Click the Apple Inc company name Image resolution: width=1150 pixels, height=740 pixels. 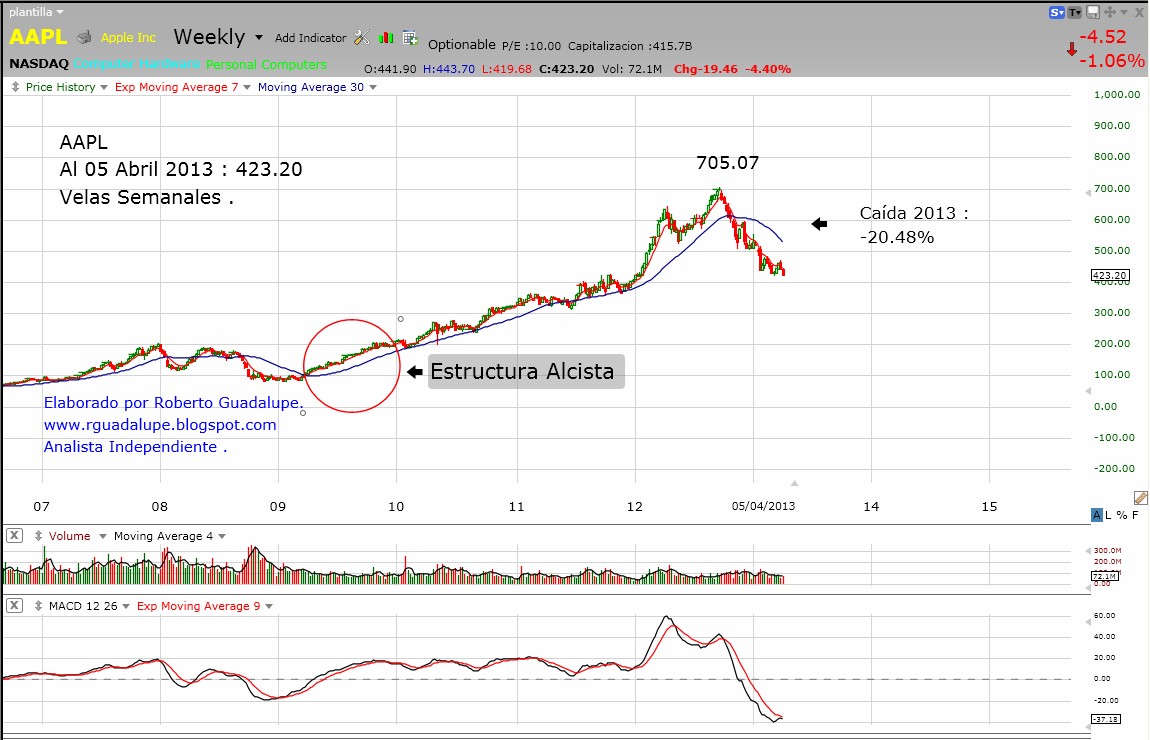(128, 37)
